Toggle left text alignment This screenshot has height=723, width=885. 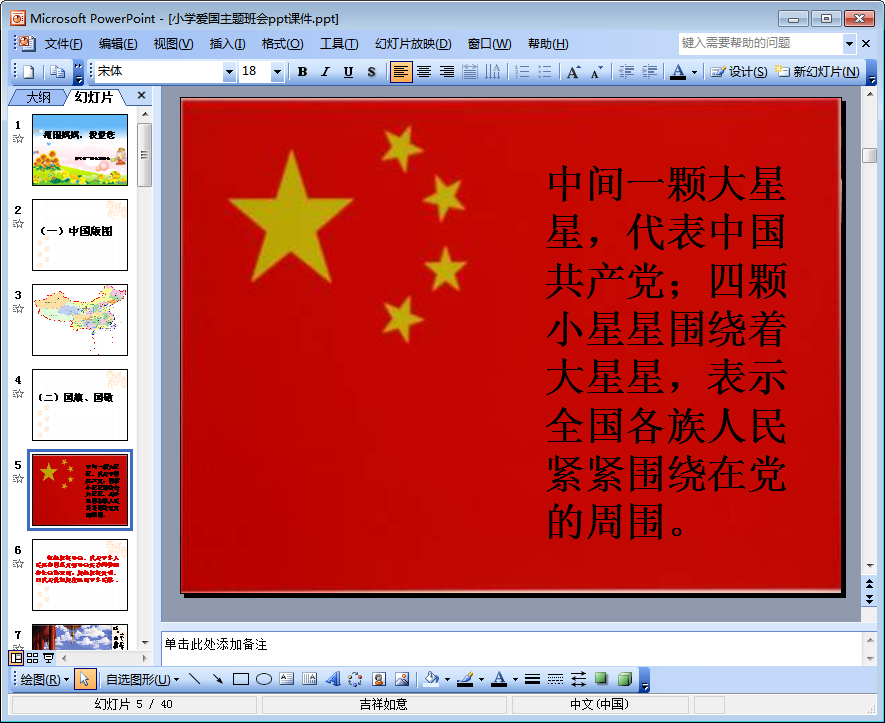pos(401,72)
